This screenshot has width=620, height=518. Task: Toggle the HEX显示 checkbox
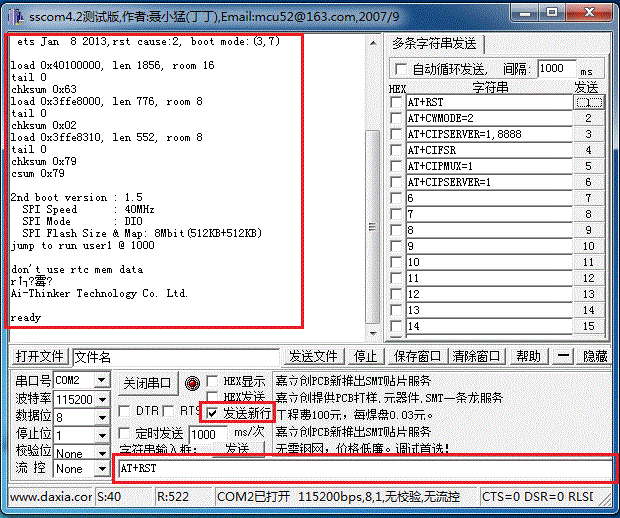[212, 381]
